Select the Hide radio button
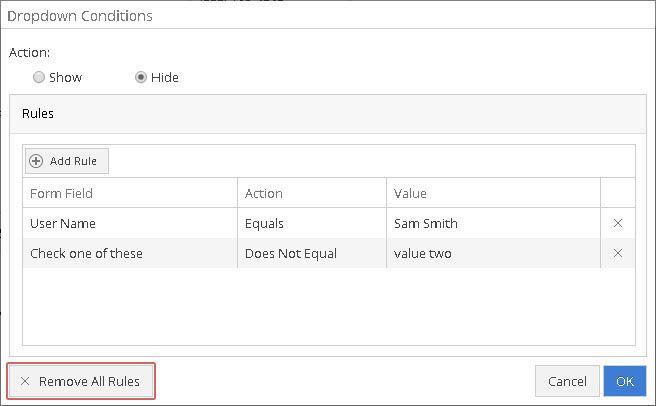 point(141,77)
